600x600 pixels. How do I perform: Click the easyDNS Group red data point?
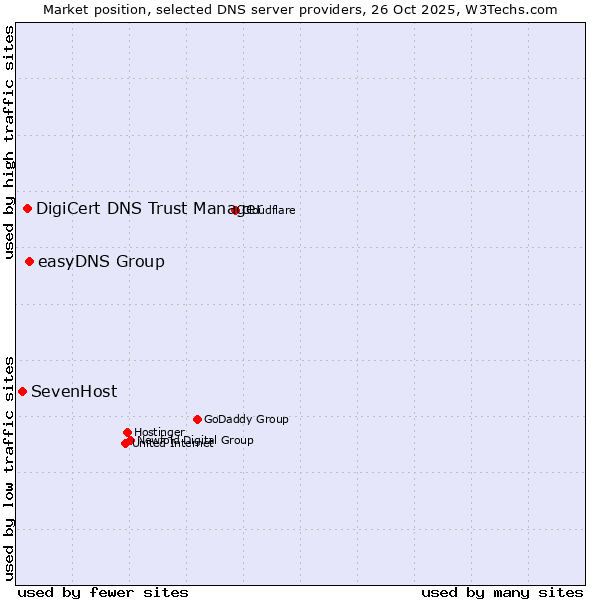(x=29, y=261)
